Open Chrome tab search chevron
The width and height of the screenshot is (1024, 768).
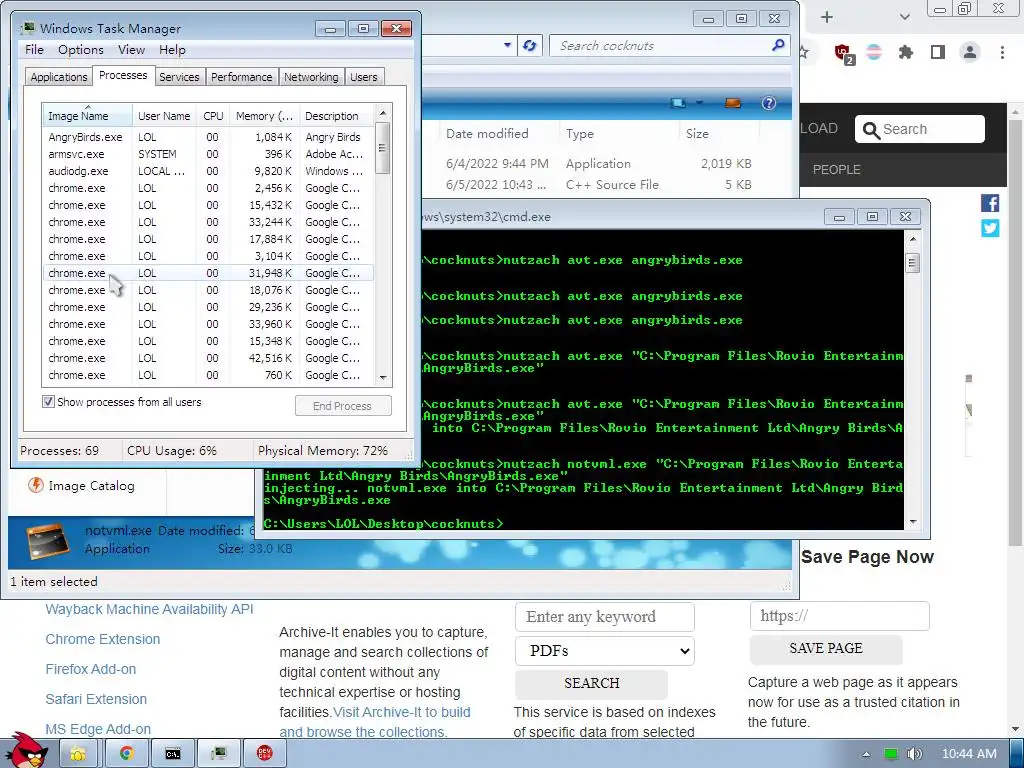coord(904,17)
